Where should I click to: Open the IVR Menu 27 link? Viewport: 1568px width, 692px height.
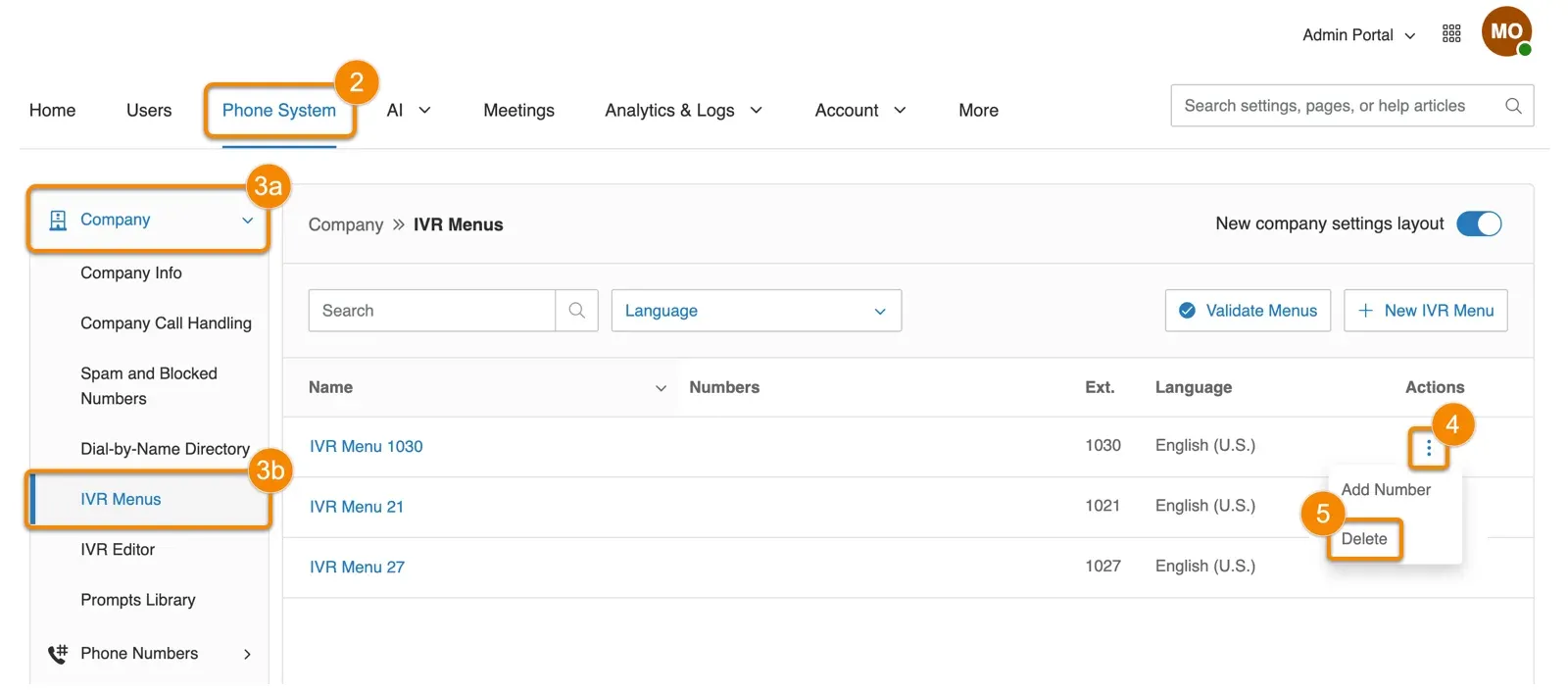click(357, 567)
